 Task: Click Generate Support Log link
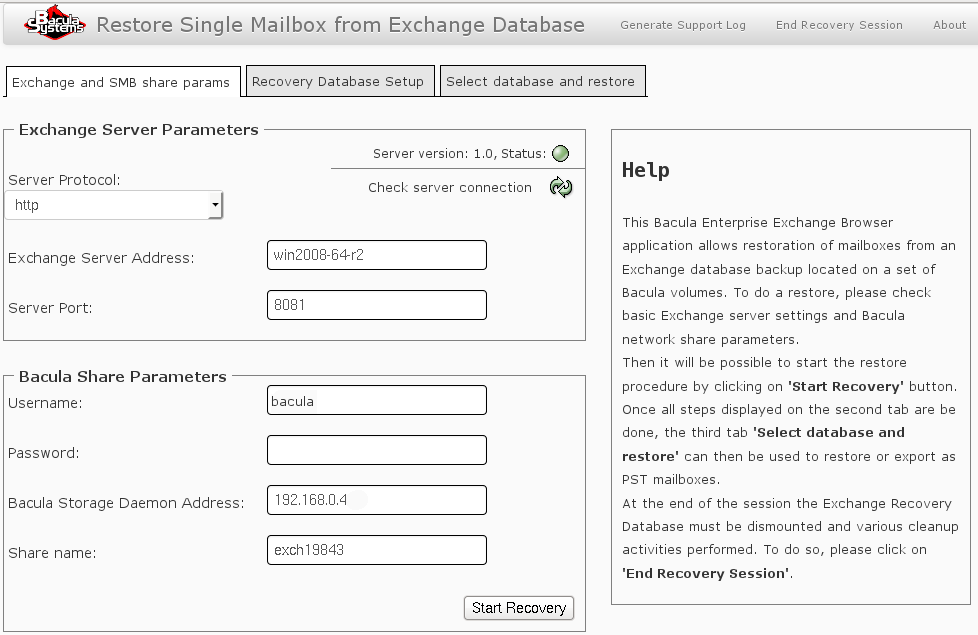click(x=682, y=25)
